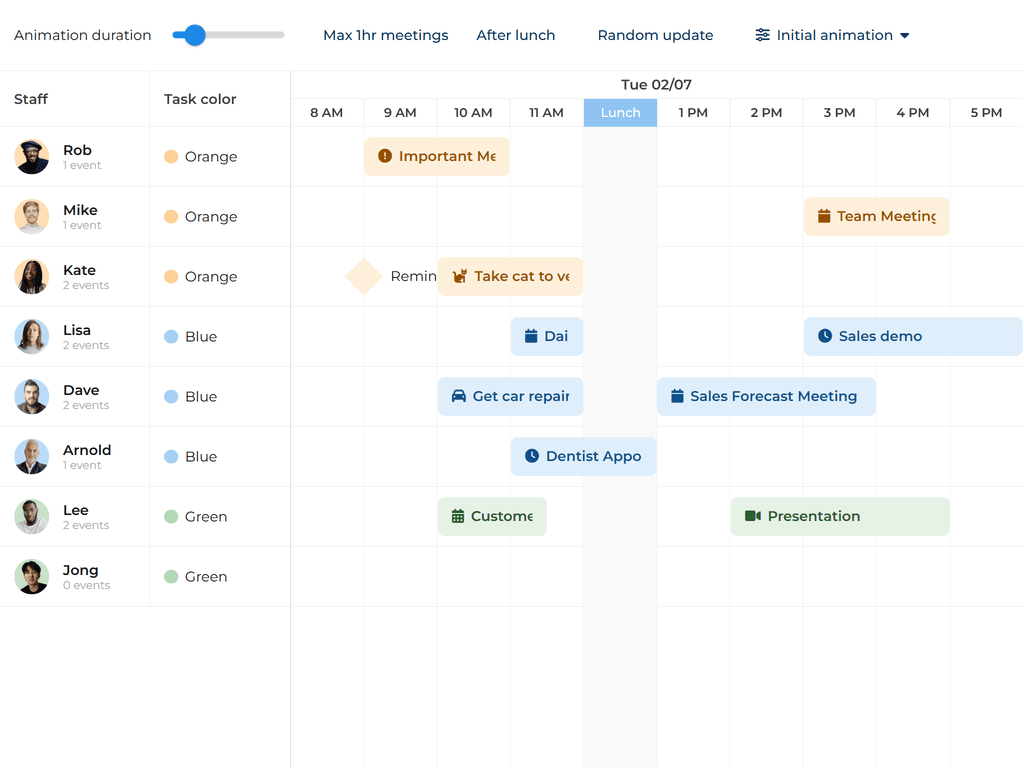Click the Task color column header
The width and height of the screenshot is (1024, 768).
click(200, 99)
